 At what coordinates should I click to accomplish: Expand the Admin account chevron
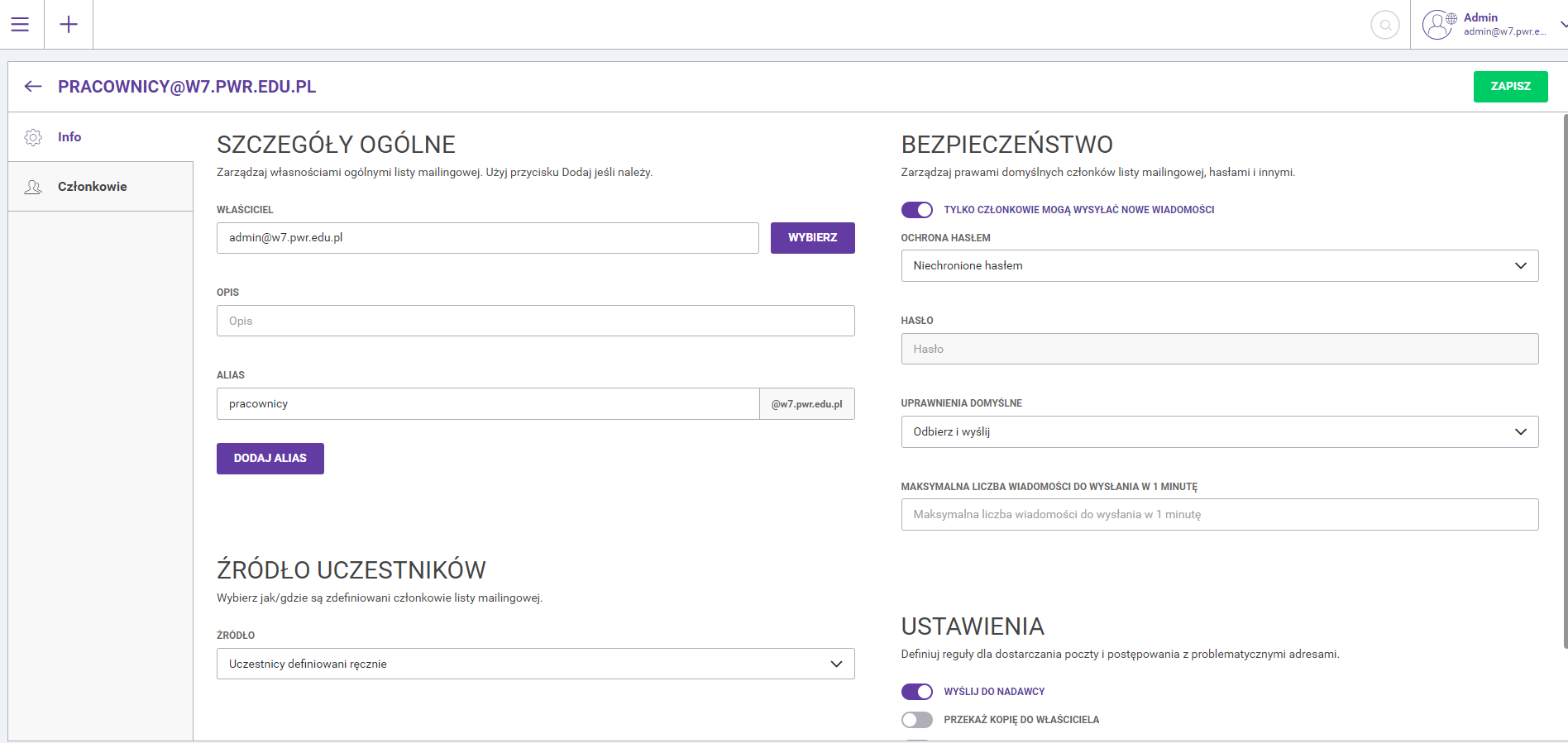coord(1562,25)
